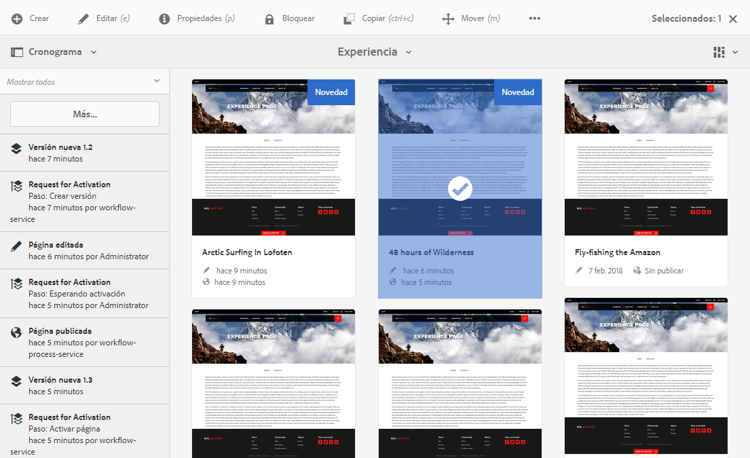Click the Más... button

(85, 114)
